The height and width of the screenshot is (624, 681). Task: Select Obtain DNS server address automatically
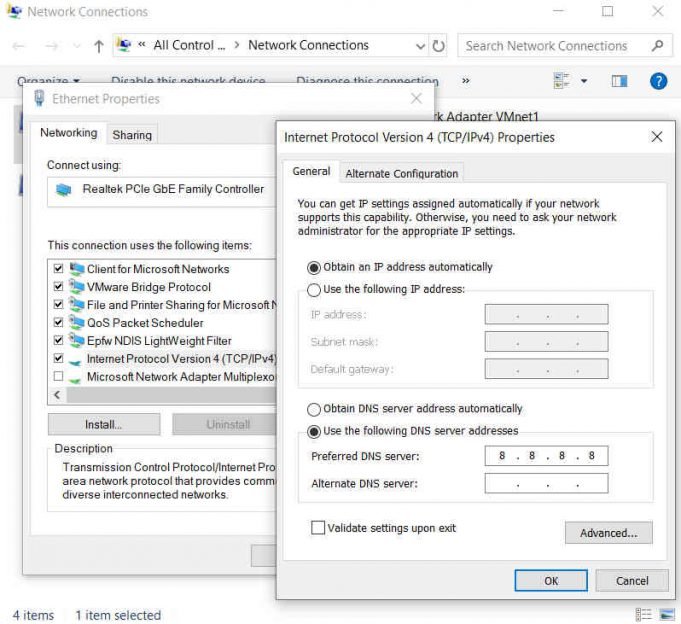point(314,409)
